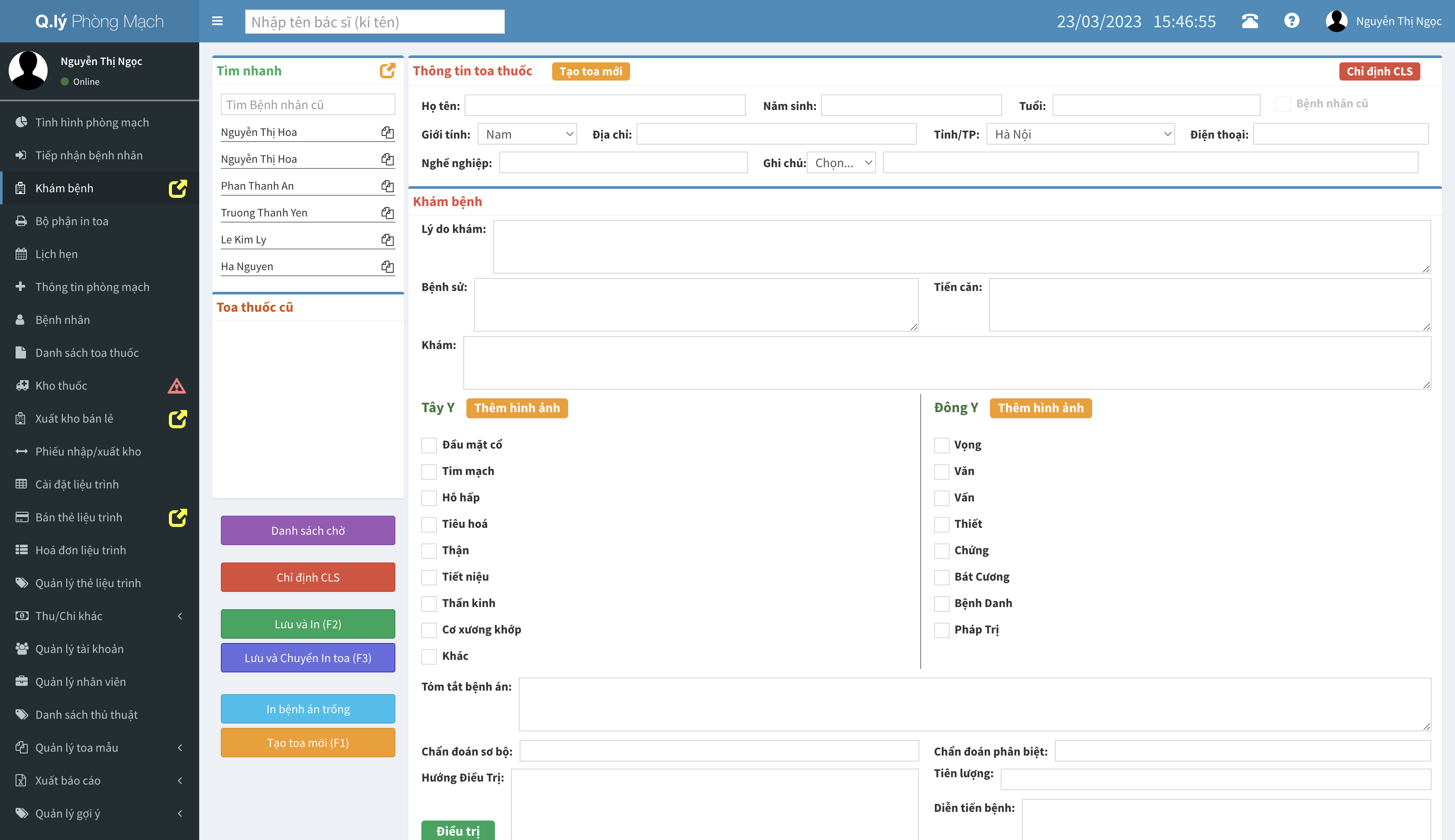The height and width of the screenshot is (840, 1455).
Task: Open the help question mark icon
Action: coord(1292,21)
